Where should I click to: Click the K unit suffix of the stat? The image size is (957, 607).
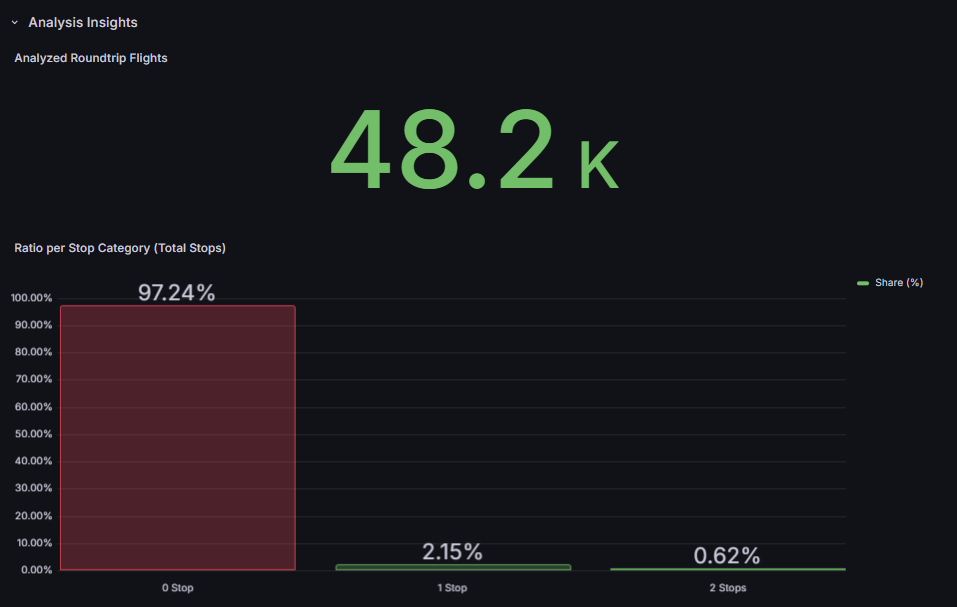coord(599,167)
